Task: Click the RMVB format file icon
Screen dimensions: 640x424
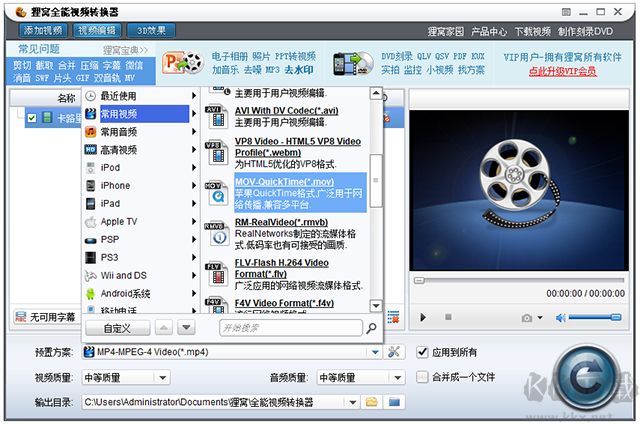Action: tap(217, 234)
